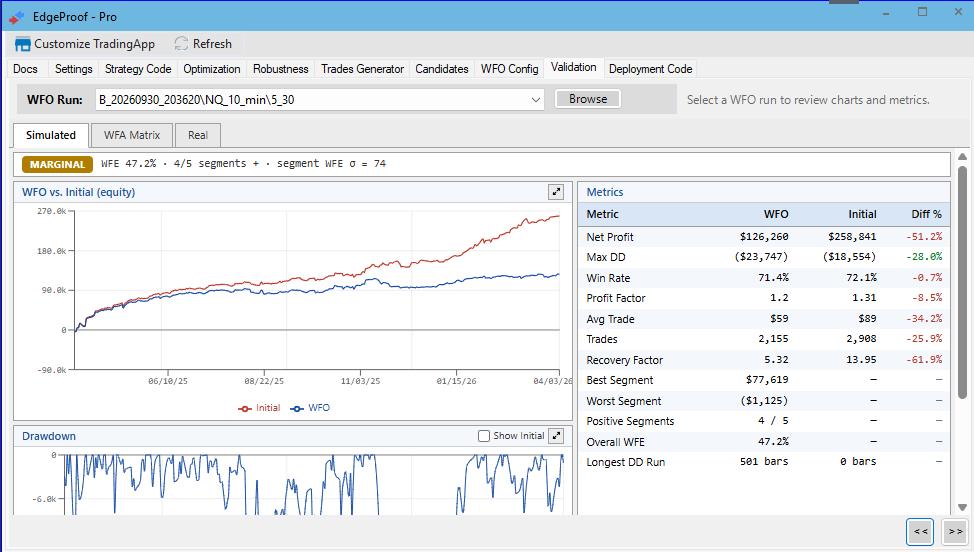The image size is (974, 552).
Task: Click the Best Segment value $77,619
Action: 767,379
